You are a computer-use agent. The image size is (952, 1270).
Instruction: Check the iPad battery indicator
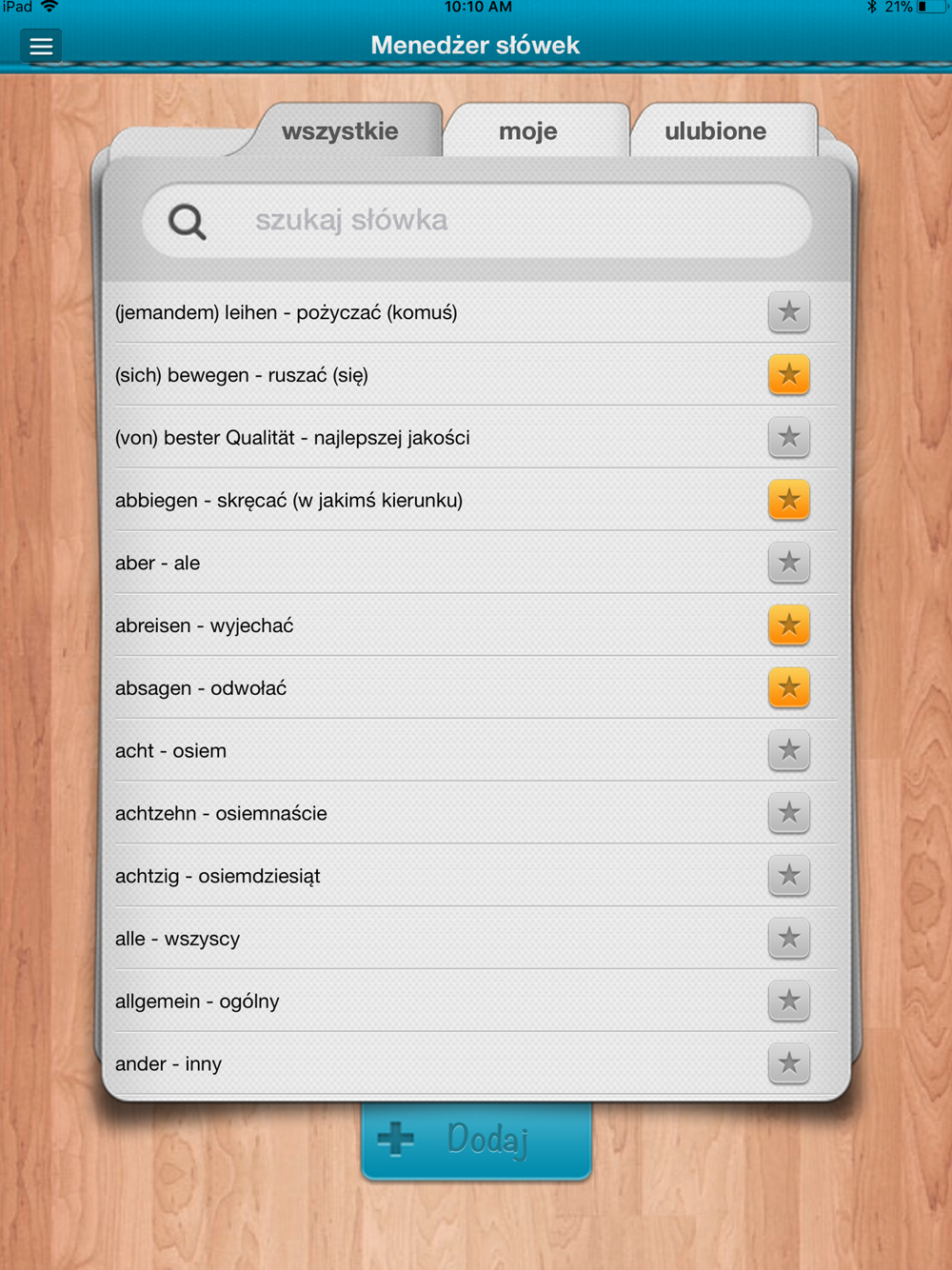point(932,7)
